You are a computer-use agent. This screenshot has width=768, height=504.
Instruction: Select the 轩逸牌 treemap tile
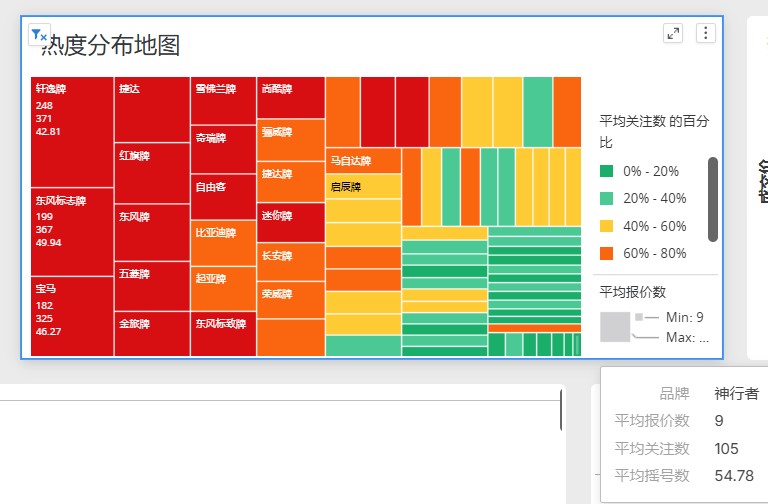pyautogui.click(x=72, y=130)
